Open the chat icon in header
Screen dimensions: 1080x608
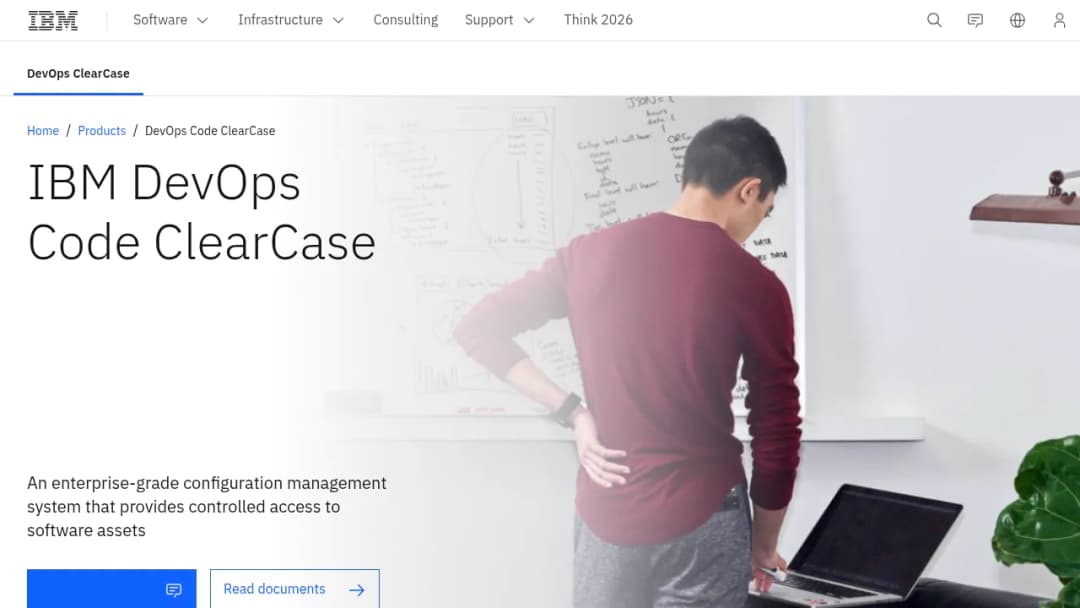click(975, 20)
